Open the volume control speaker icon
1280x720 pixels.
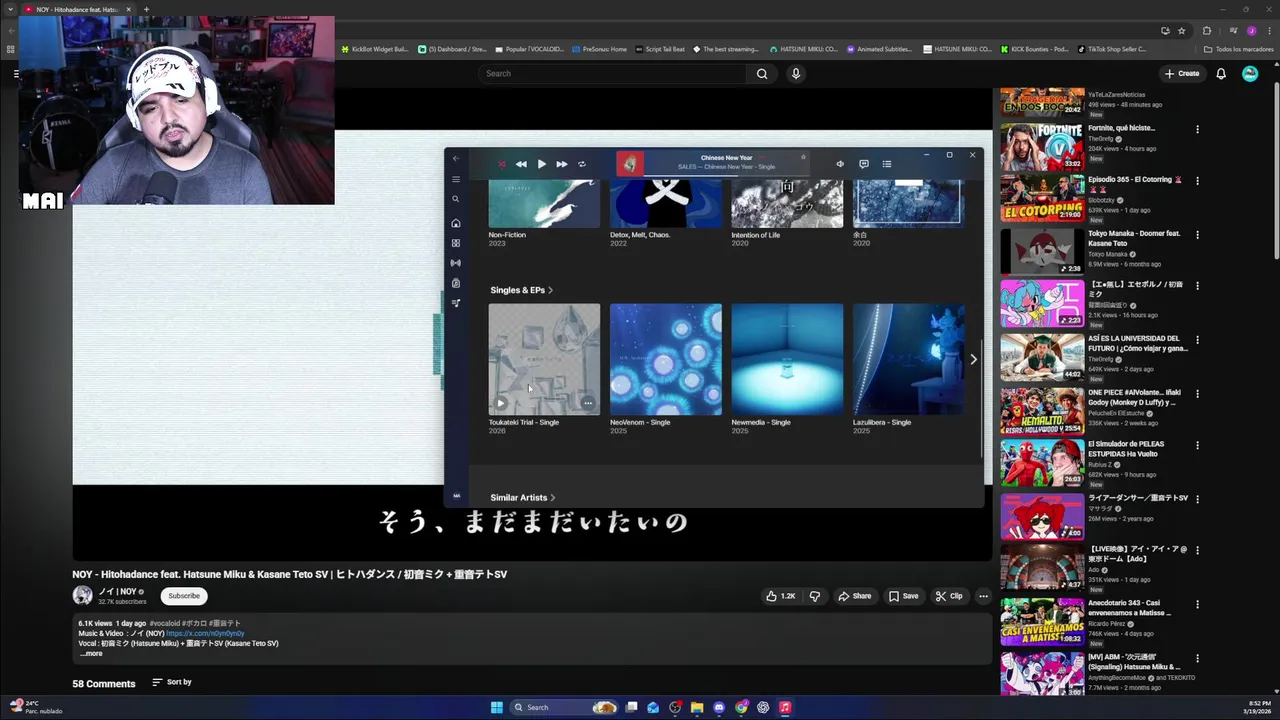(840, 164)
